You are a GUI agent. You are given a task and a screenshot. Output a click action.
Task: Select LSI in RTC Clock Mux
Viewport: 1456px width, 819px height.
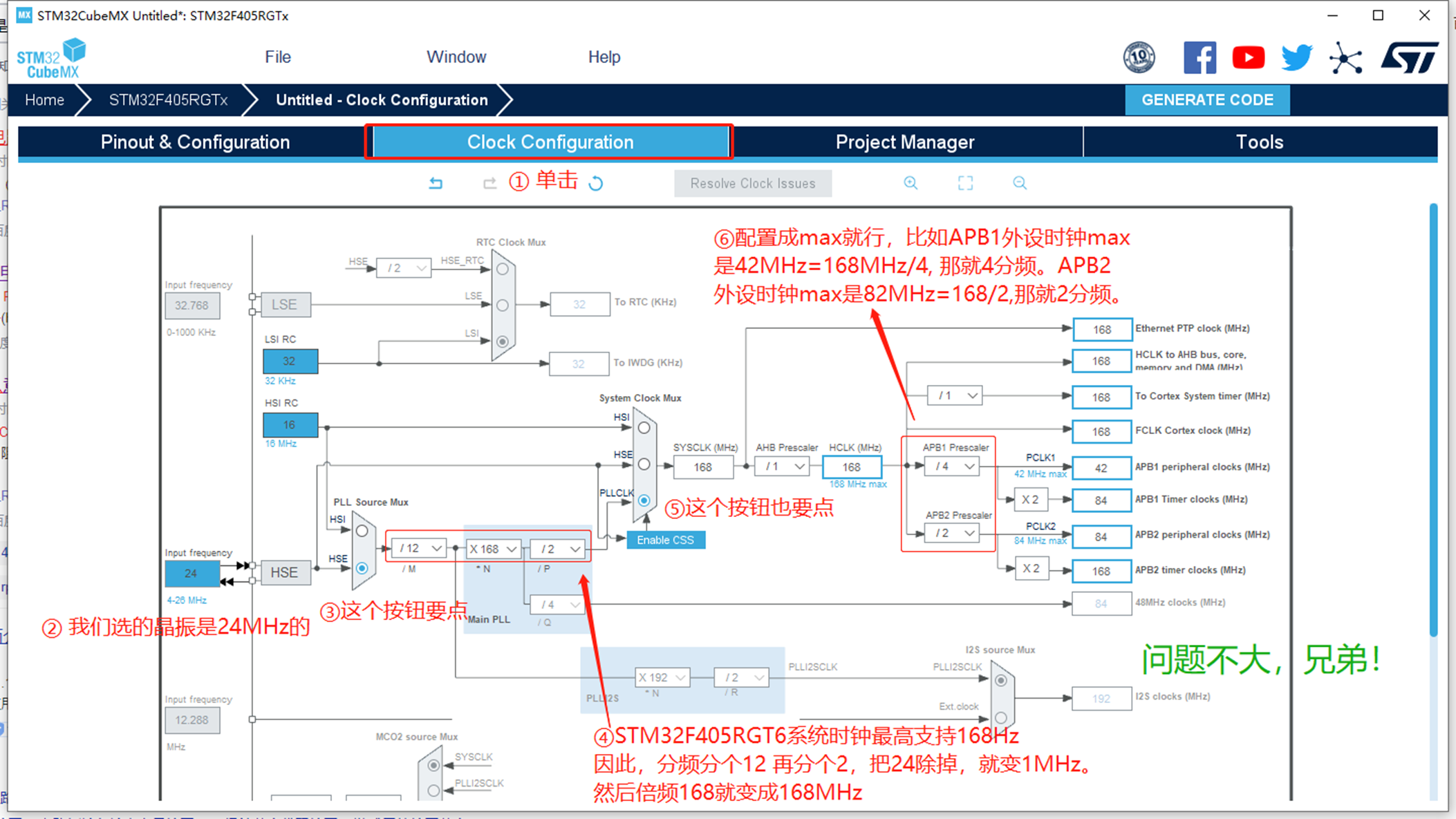click(503, 341)
